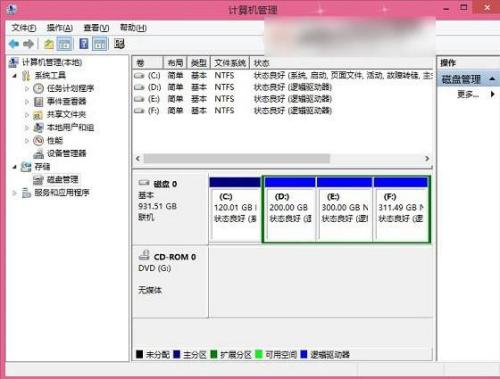Collapse the 磁盘管理 actions section arrow
This screenshot has width=500, height=379.
[x=492, y=79]
